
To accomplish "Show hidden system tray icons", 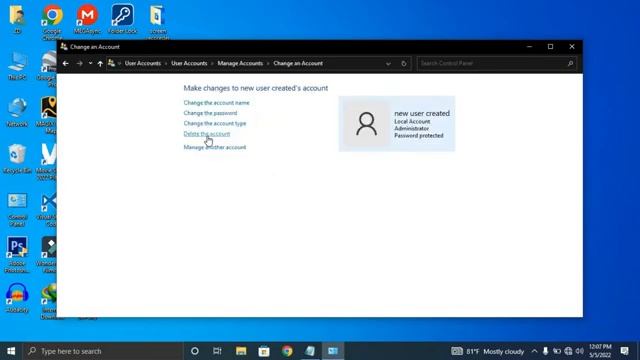I will pos(534,351).
